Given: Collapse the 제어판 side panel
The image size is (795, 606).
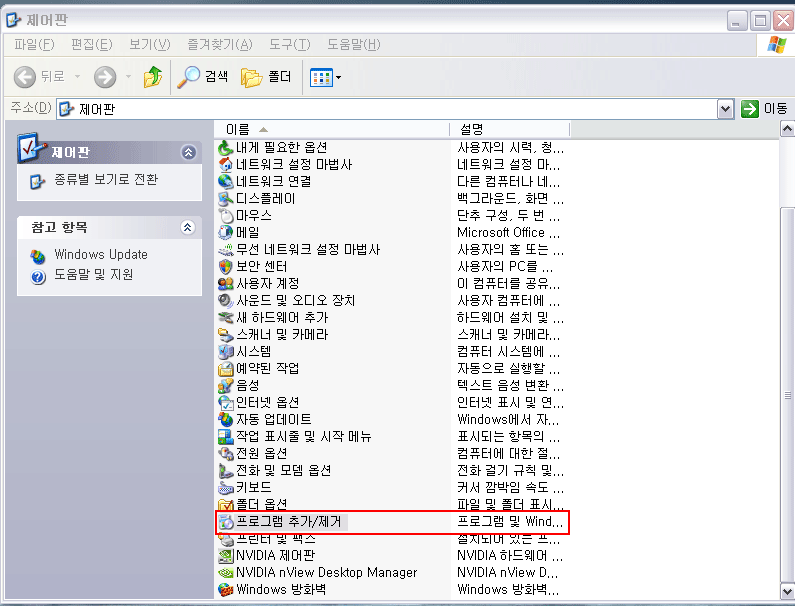Looking at the screenshot, I should click(x=189, y=152).
